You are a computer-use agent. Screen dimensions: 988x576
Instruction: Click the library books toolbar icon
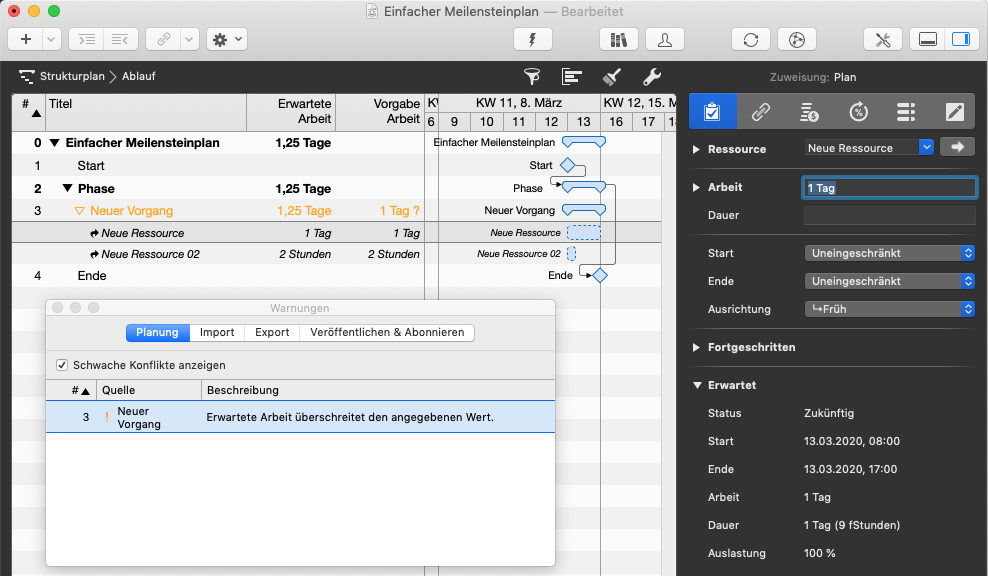[618, 40]
